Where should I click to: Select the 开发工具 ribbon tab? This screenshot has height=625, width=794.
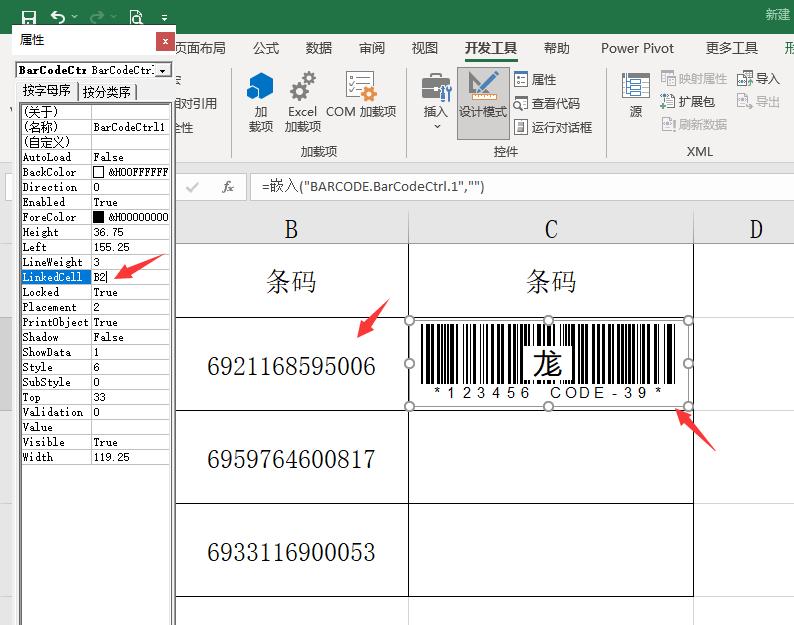[x=491, y=48]
